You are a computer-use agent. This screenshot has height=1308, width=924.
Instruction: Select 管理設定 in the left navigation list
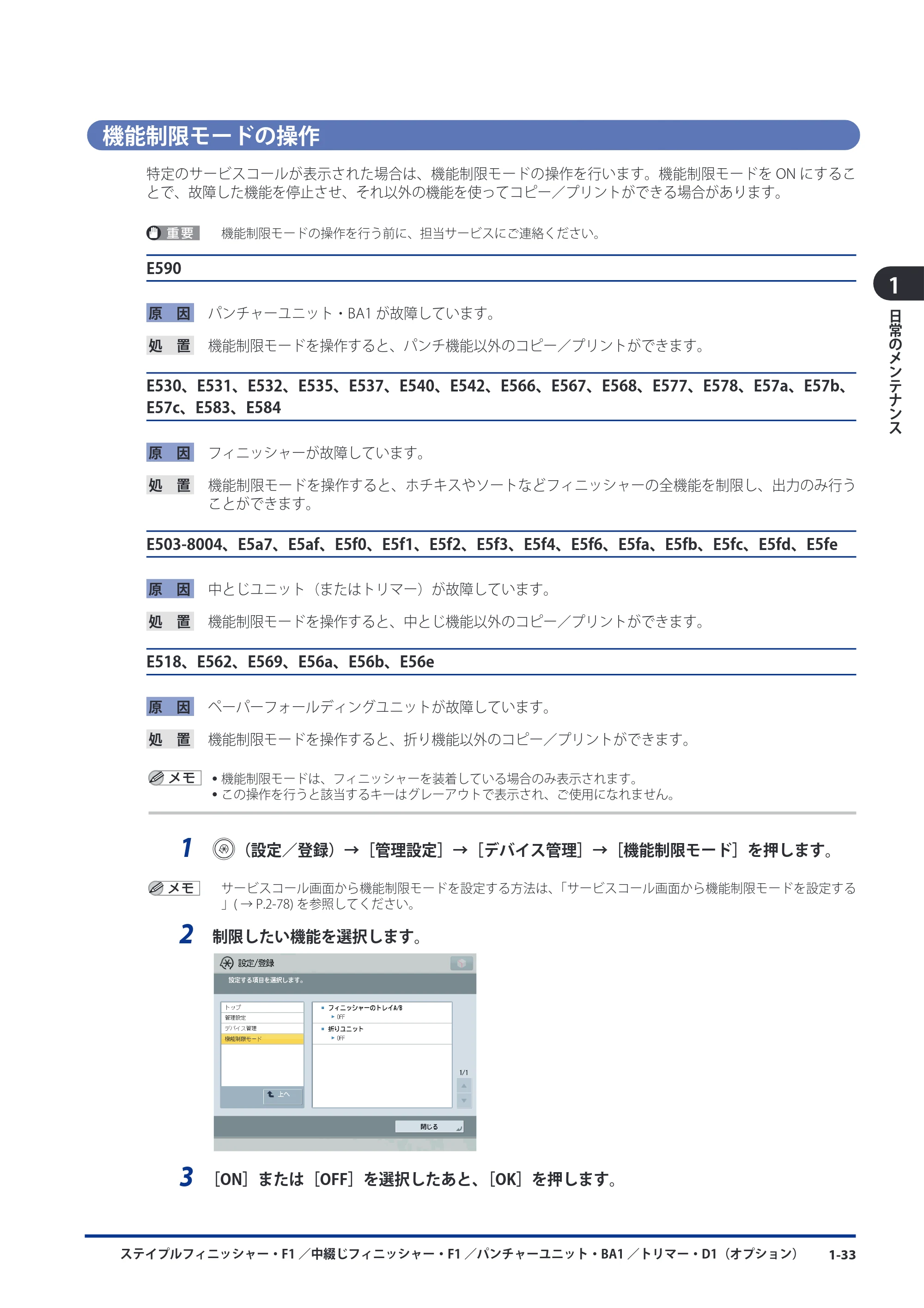262,1017
